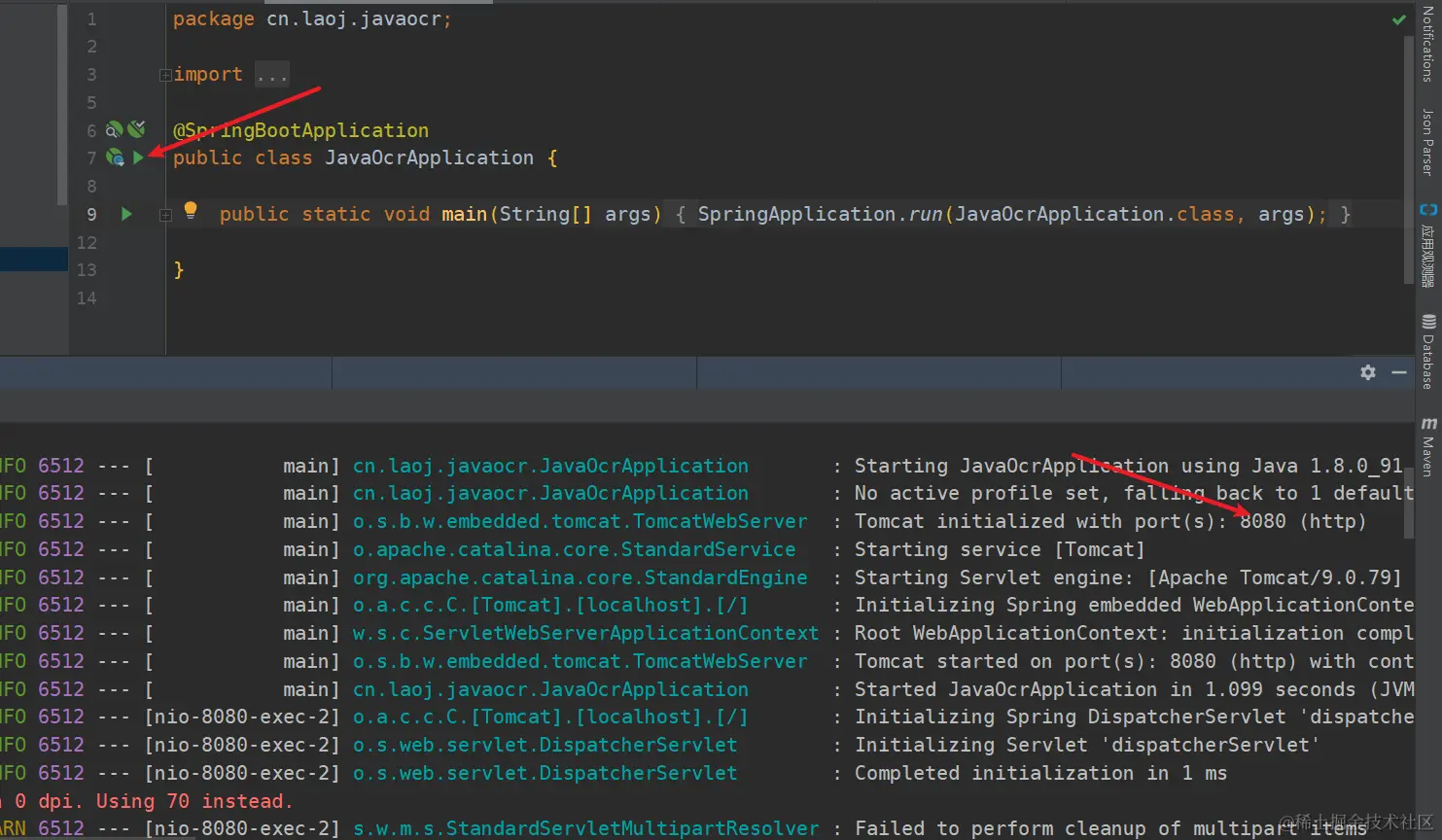This screenshot has height=840, width=1442.
Task: Click the 'No active profile set' log message
Action: click(1134, 493)
